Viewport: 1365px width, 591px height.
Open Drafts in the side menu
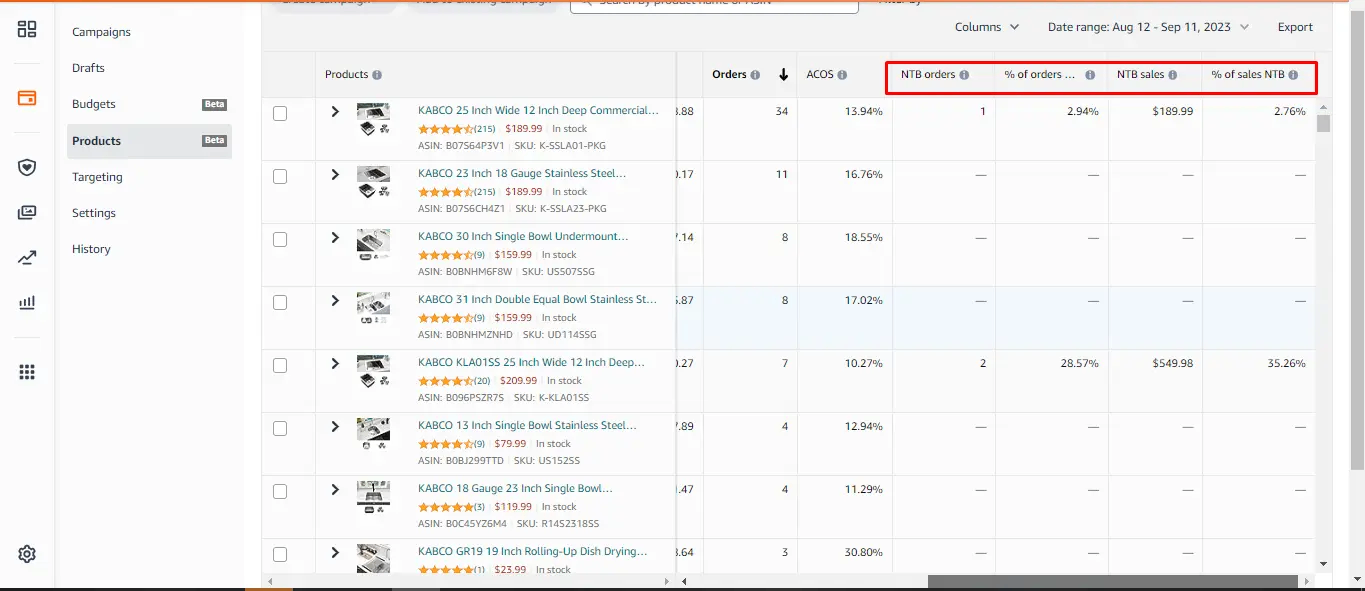[x=88, y=68]
